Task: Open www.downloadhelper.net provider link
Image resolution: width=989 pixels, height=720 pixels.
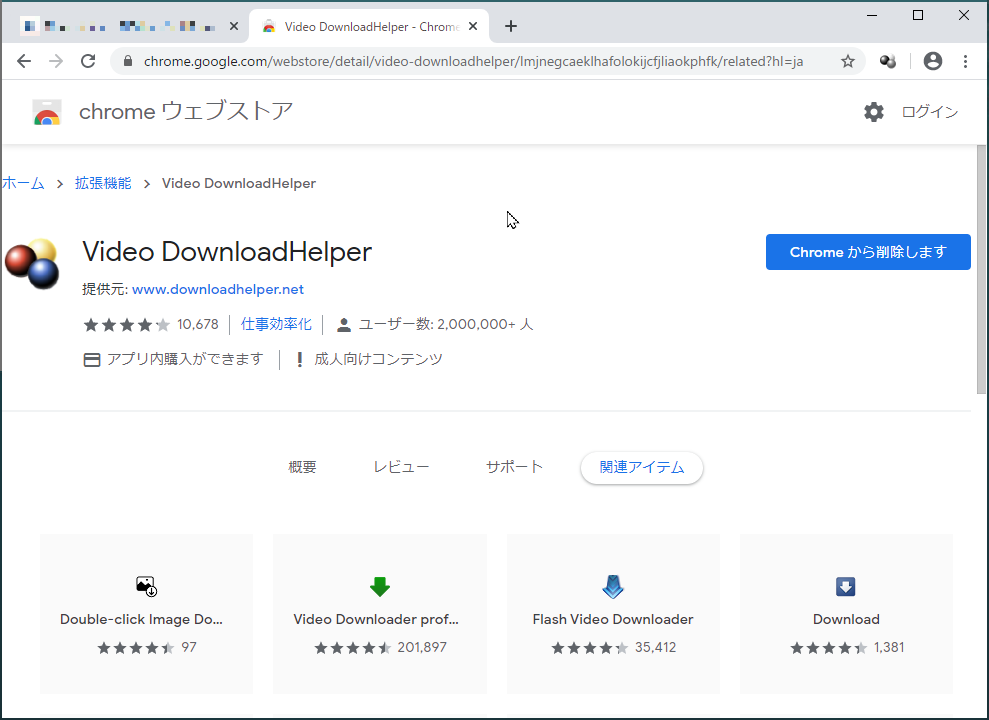Action: click(218, 289)
